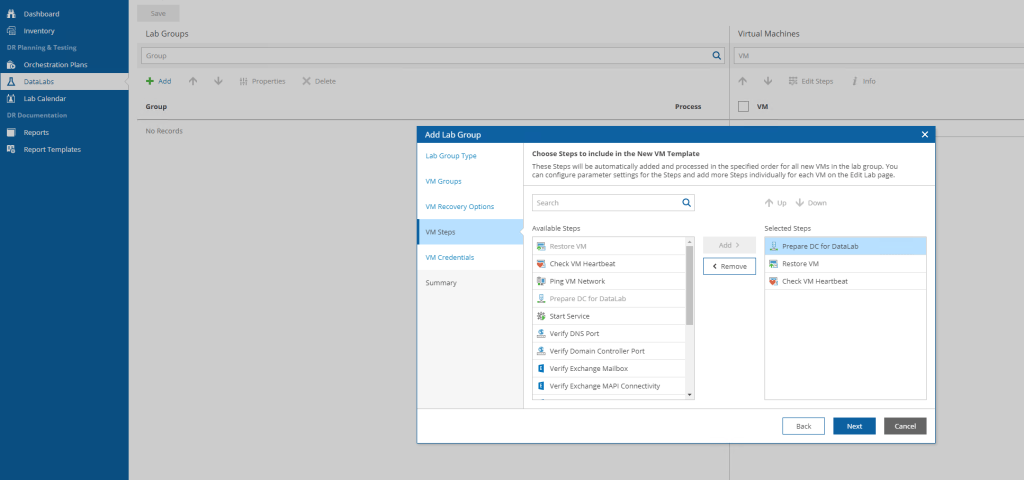Select Verify Exchange Mailbox step

(594, 368)
